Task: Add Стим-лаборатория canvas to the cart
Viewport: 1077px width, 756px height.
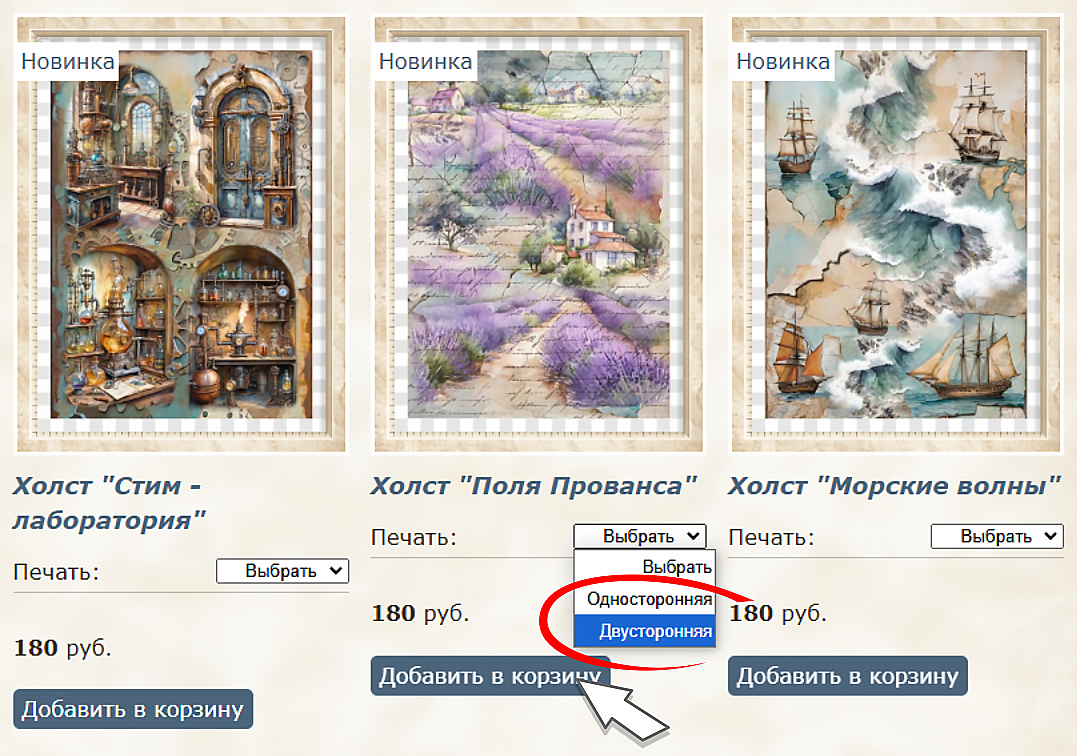Action: [x=133, y=709]
